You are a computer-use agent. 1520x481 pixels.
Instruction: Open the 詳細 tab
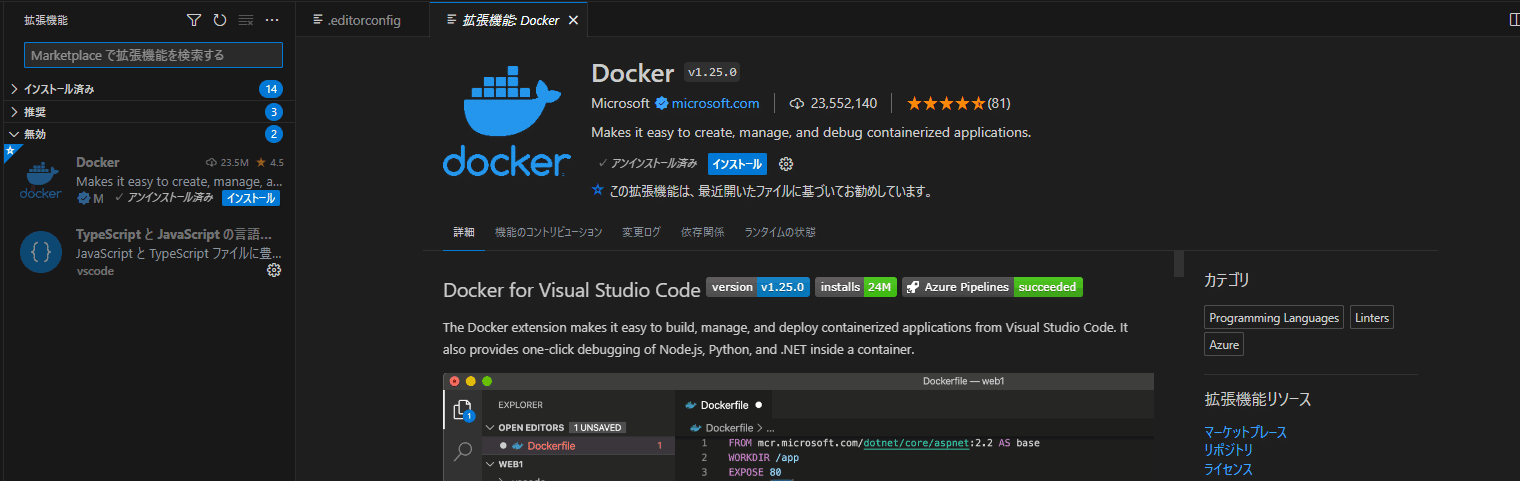point(464,232)
